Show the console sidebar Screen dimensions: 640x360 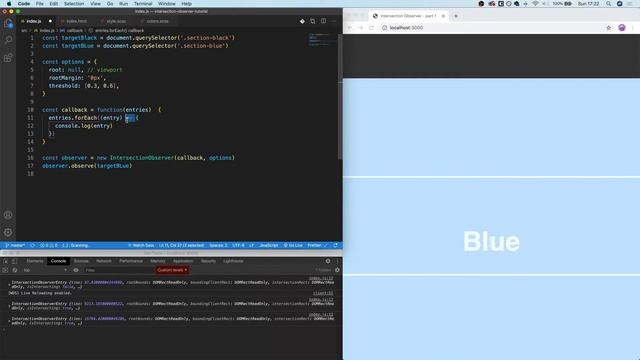pos(5,270)
